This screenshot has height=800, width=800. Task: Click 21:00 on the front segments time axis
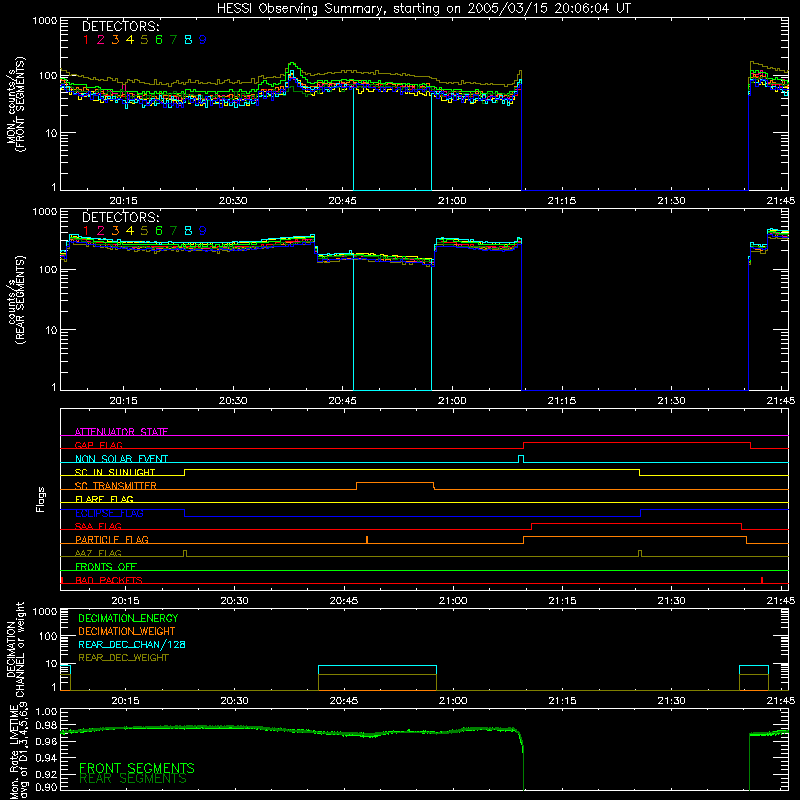[x=452, y=201]
